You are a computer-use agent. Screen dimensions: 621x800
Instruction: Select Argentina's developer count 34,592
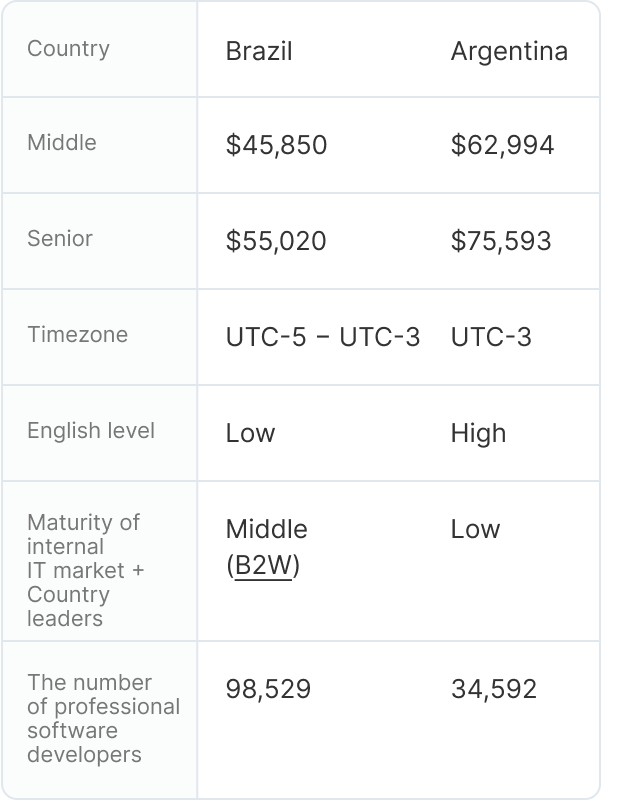tap(494, 689)
